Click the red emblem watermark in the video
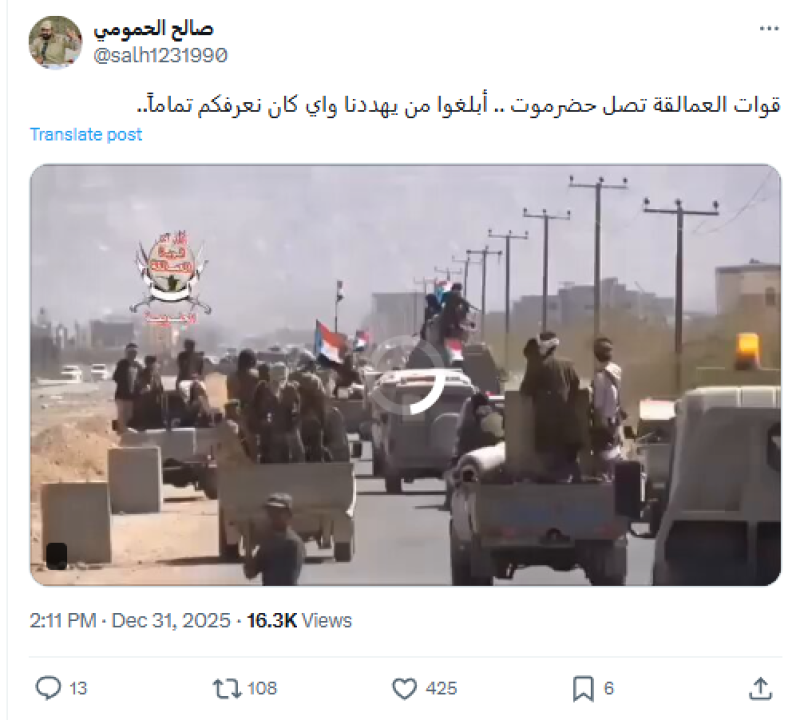800x720 pixels. pyautogui.click(x=170, y=278)
